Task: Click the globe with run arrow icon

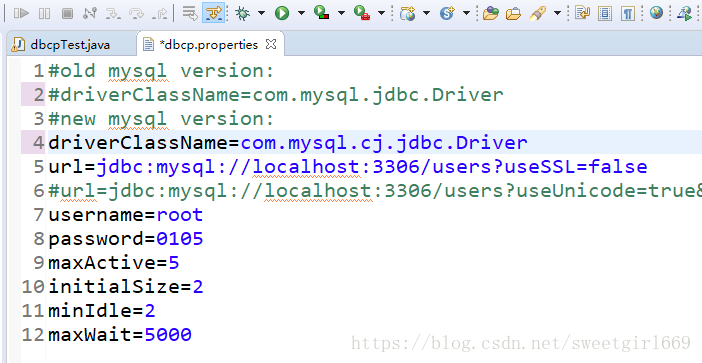Action: click(685, 13)
